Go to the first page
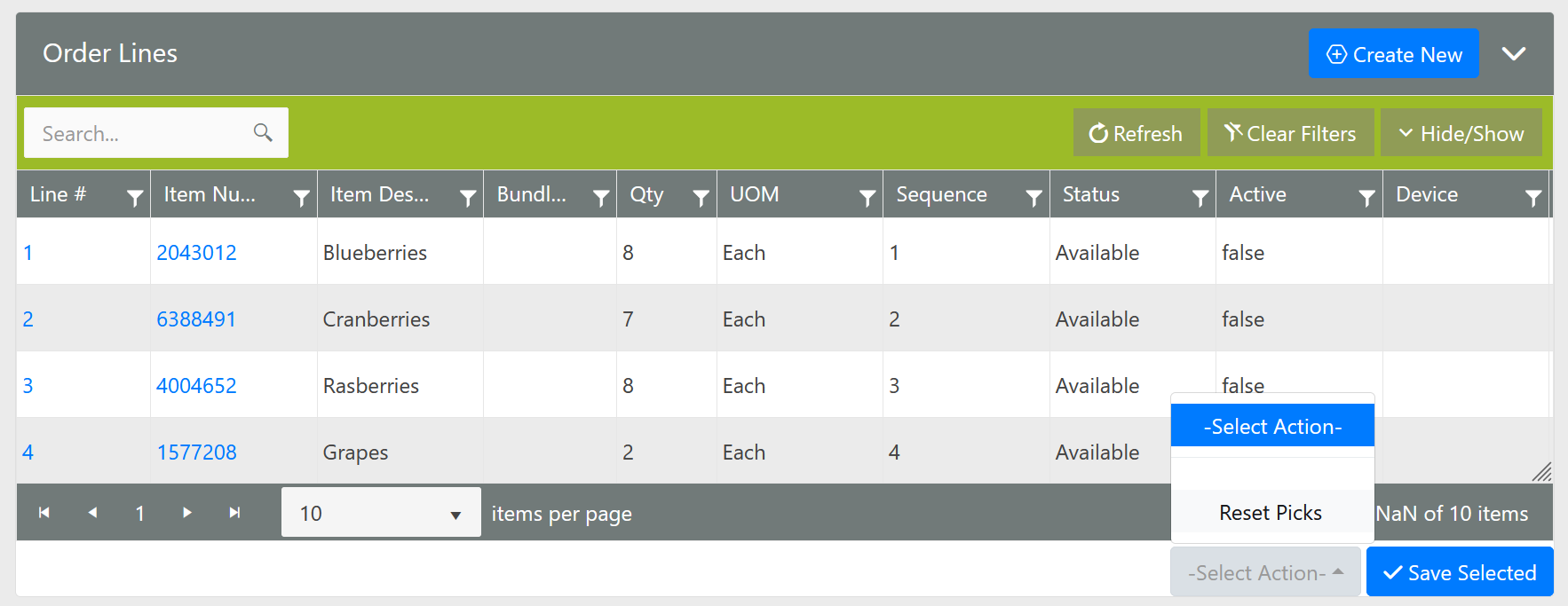Screen dimensions: 1568x606 point(44,513)
